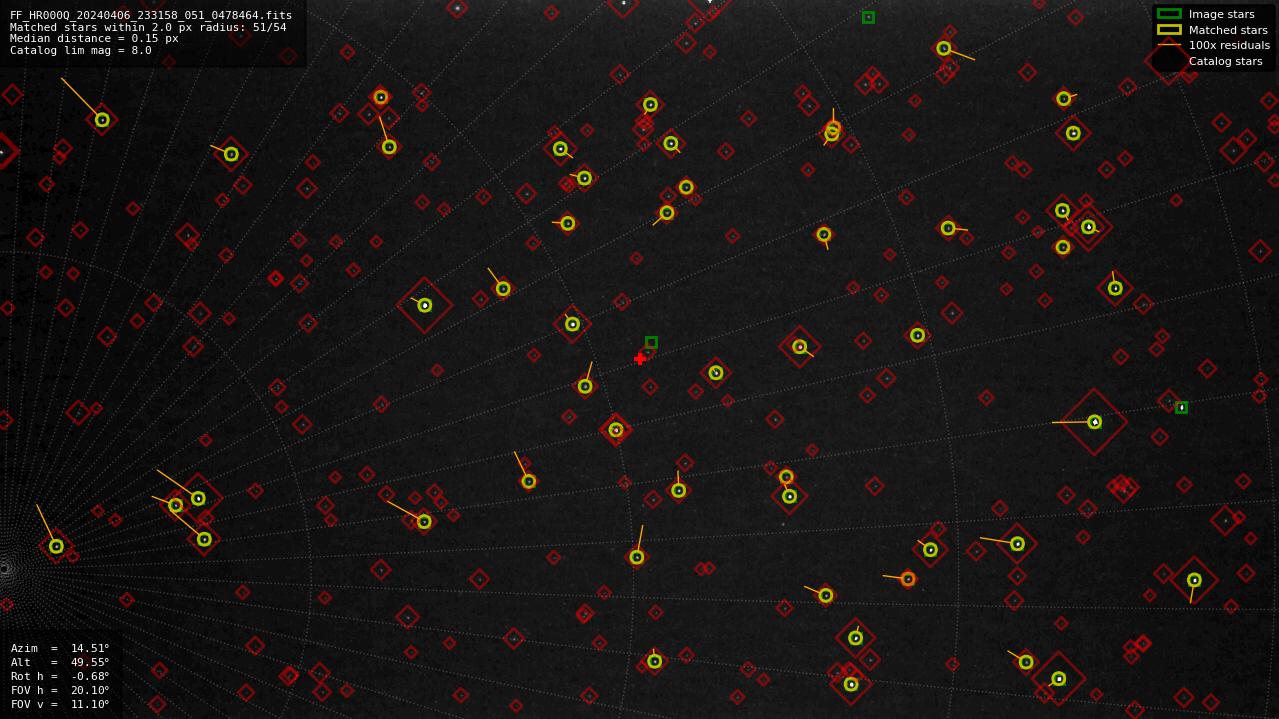Click the orange 100x residuals legend line

[1169, 45]
